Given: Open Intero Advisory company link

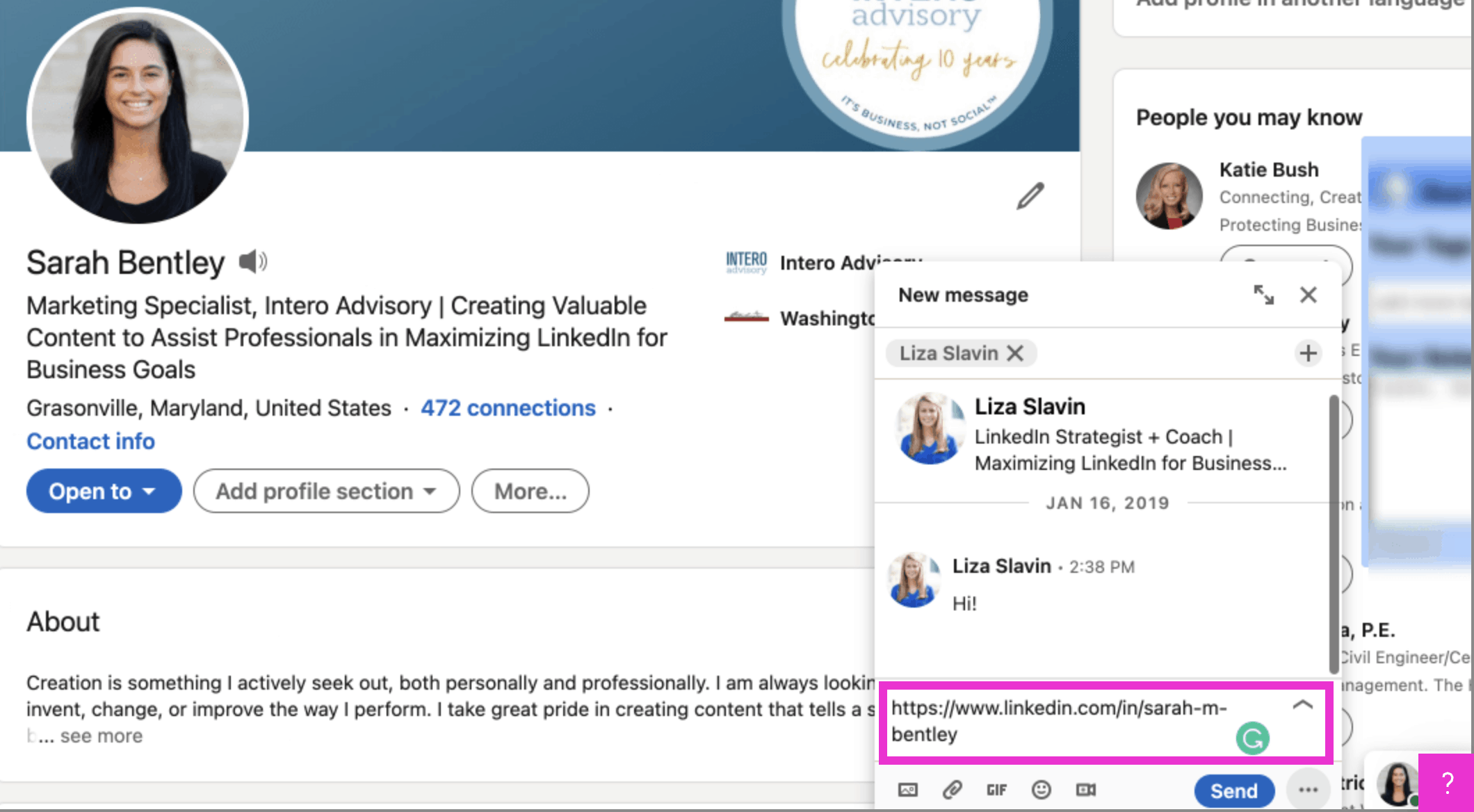Looking at the screenshot, I should pos(827,263).
